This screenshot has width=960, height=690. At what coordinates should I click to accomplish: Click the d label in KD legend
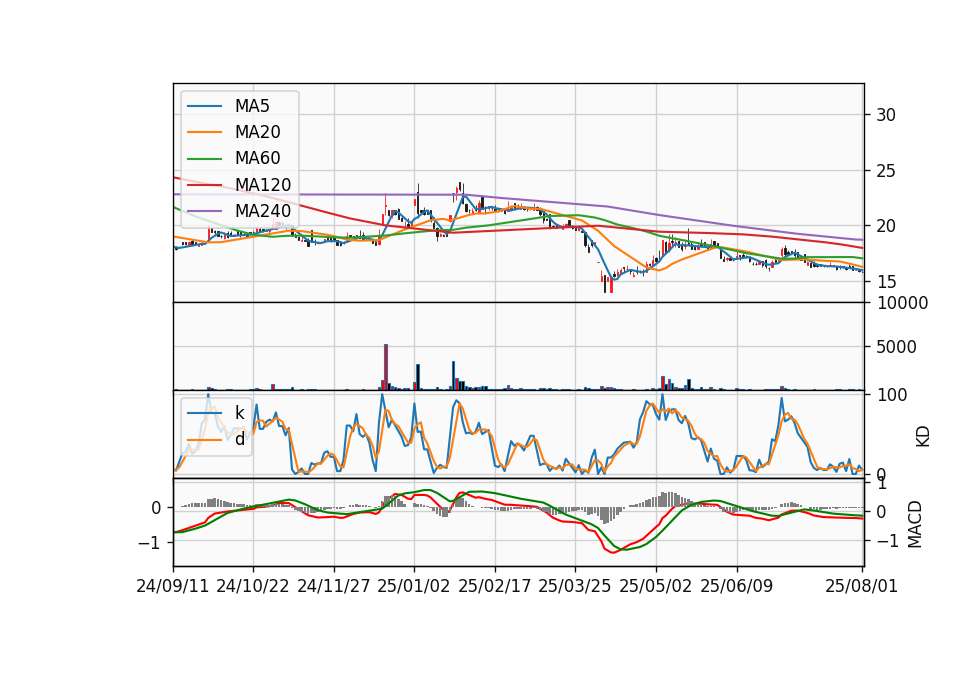tap(240, 439)
